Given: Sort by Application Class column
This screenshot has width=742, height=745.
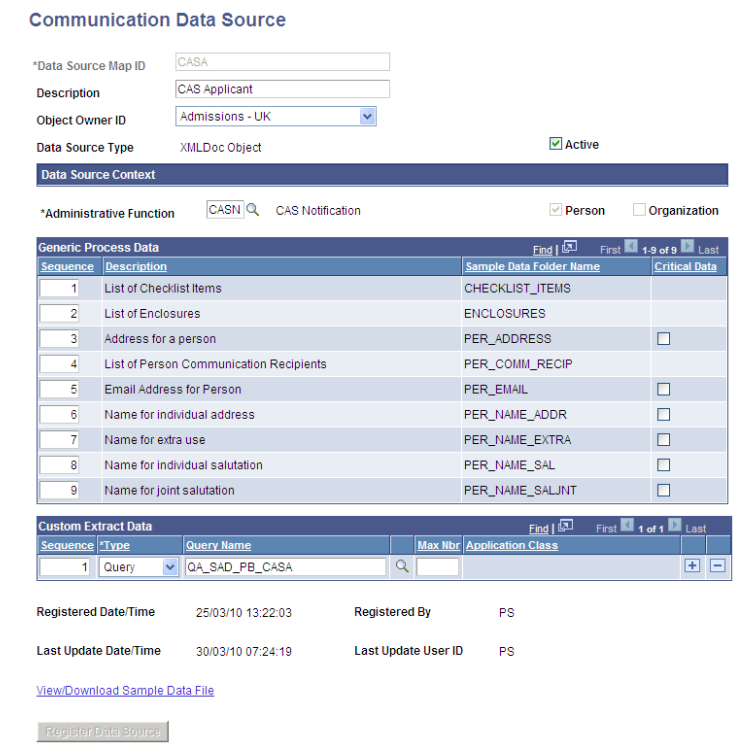Looking at the screenshot, I should (512, 545).
